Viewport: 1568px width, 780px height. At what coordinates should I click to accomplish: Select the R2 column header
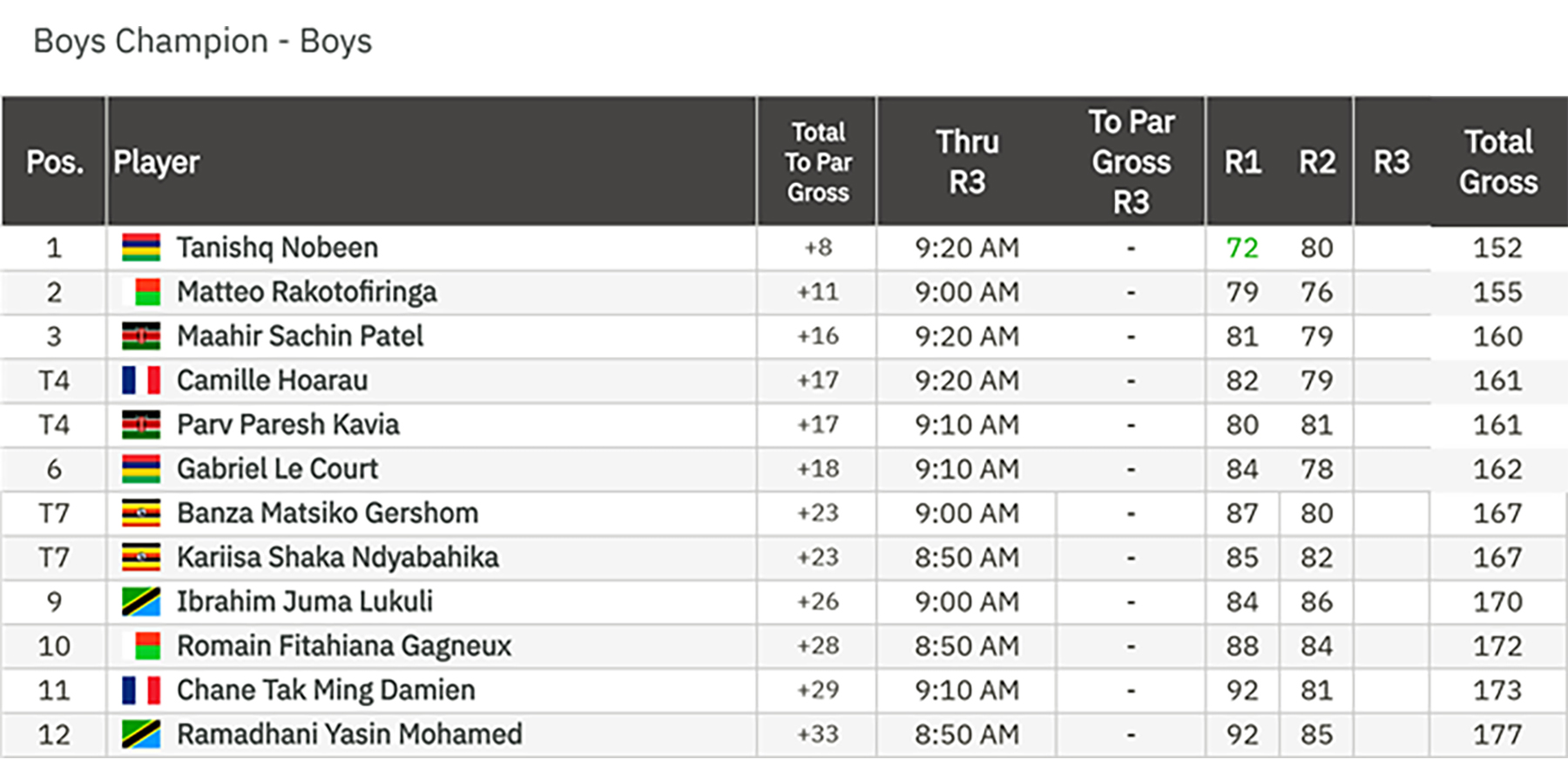[x=1317, y=162]
